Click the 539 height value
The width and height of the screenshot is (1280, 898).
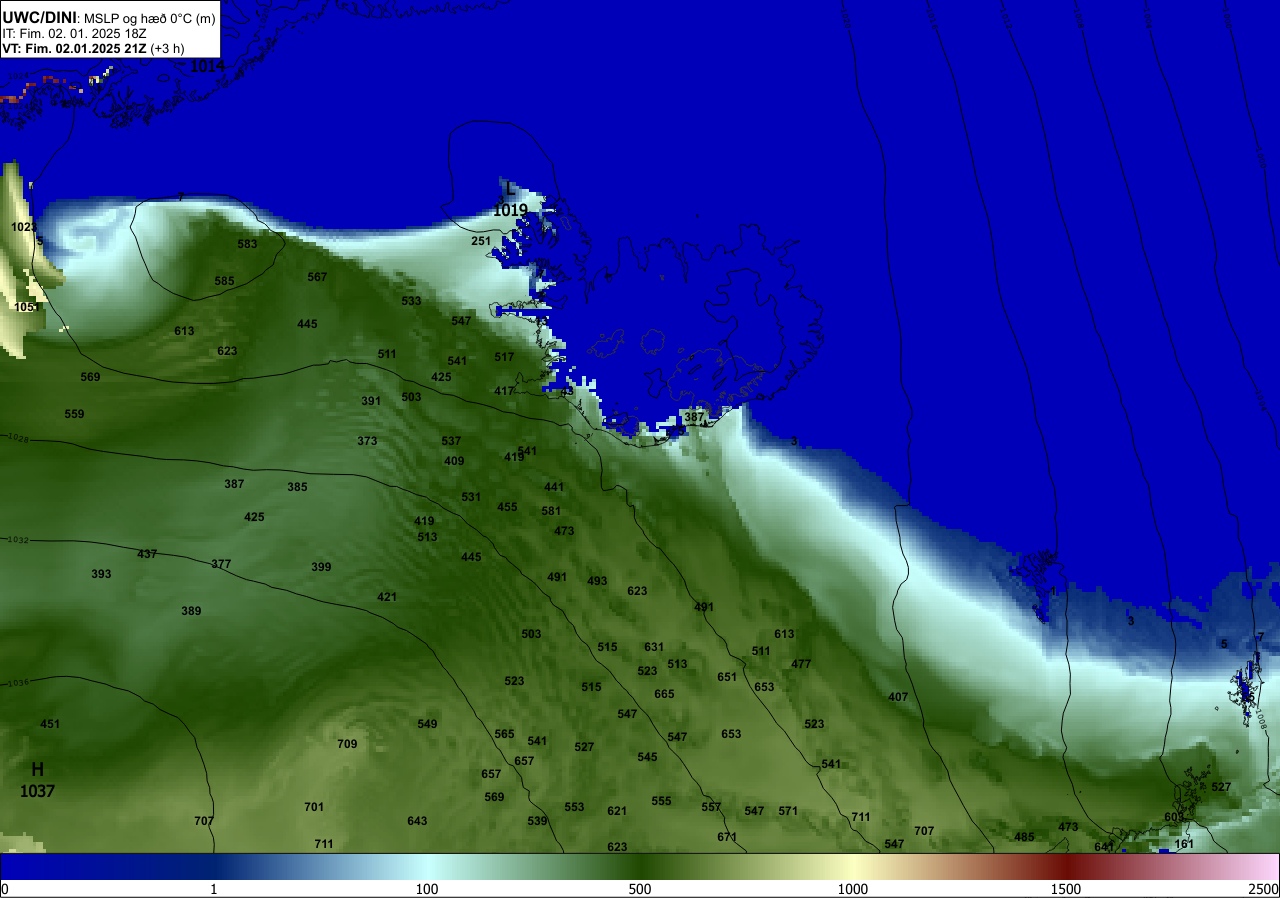(x=537, y=821)
